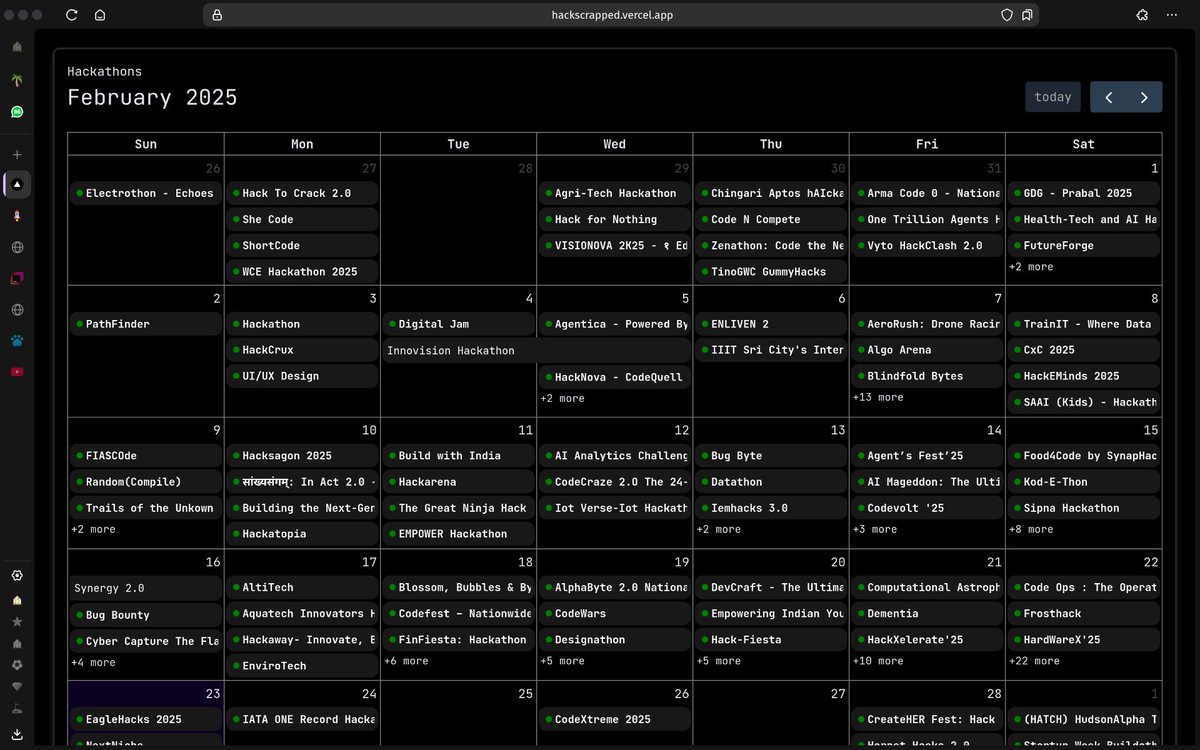Expand '+22 more' on Saturday February 22

pyautogui.click(x=1034, y=661)
